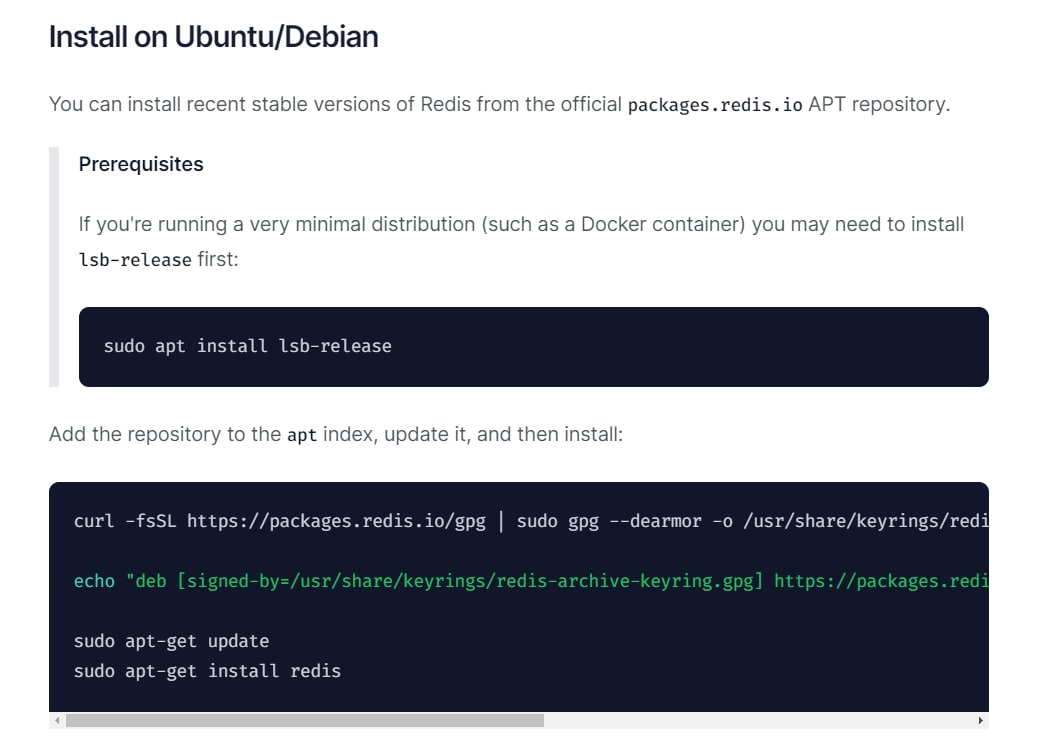This screenshot has width=1063, height=749.
Task: Click the signed-by keyring path in echo line
Action: coord(470,581)
